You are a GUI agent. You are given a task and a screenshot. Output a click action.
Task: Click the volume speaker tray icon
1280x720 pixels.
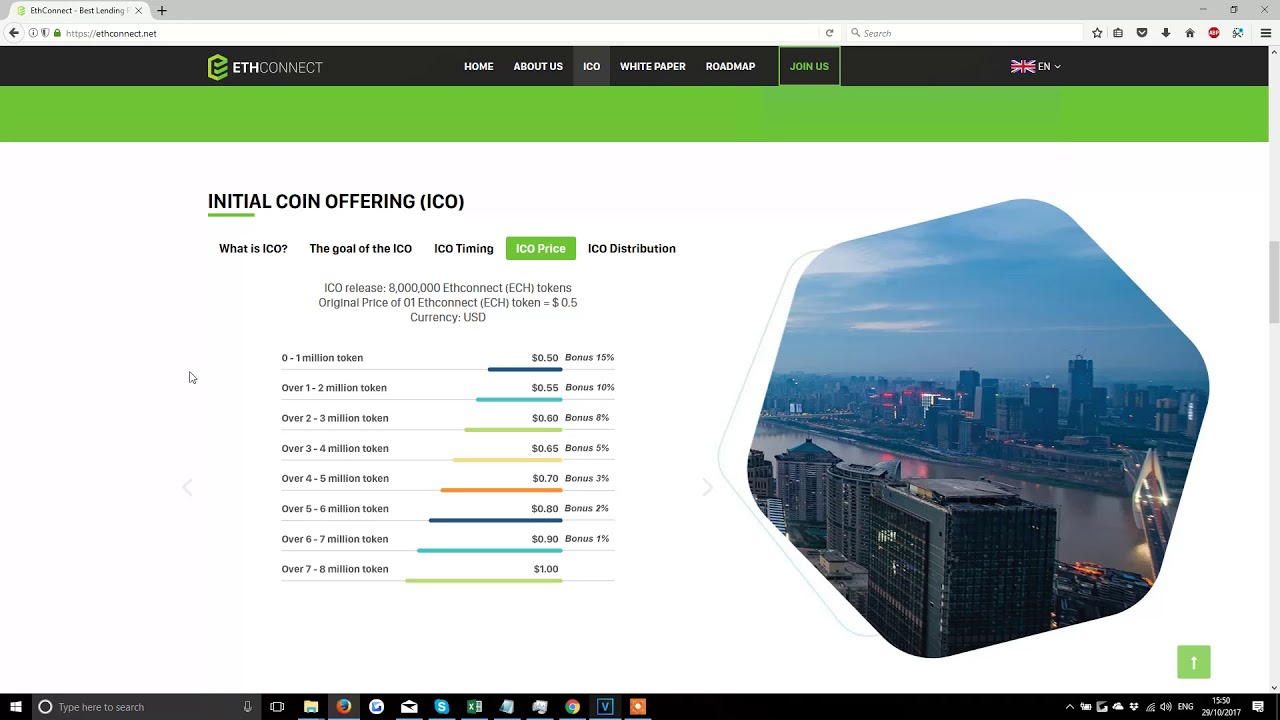point(1166,707)
